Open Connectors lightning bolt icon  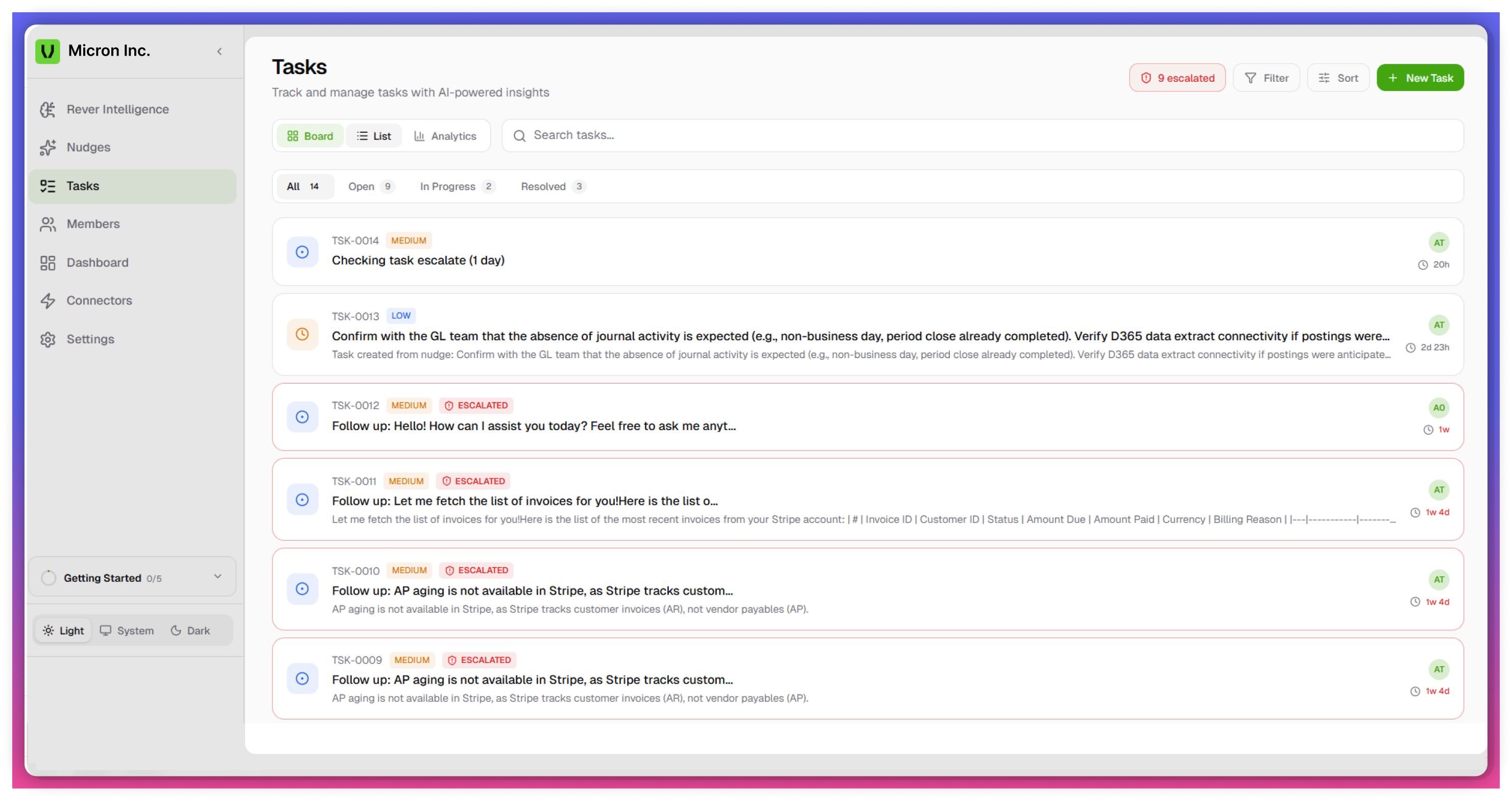(x=47, y=301)
